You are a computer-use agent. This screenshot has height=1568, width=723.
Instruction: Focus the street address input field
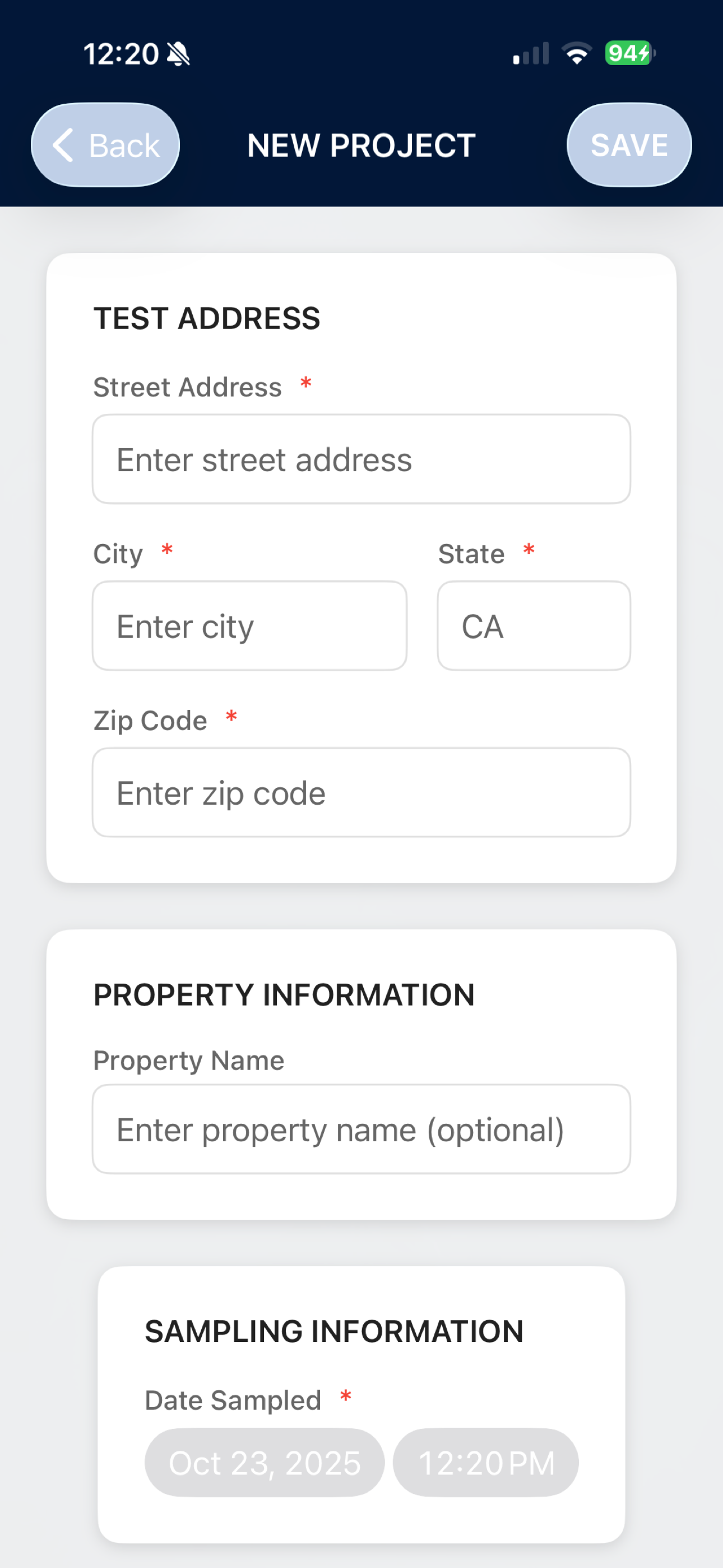pos(361,459)
